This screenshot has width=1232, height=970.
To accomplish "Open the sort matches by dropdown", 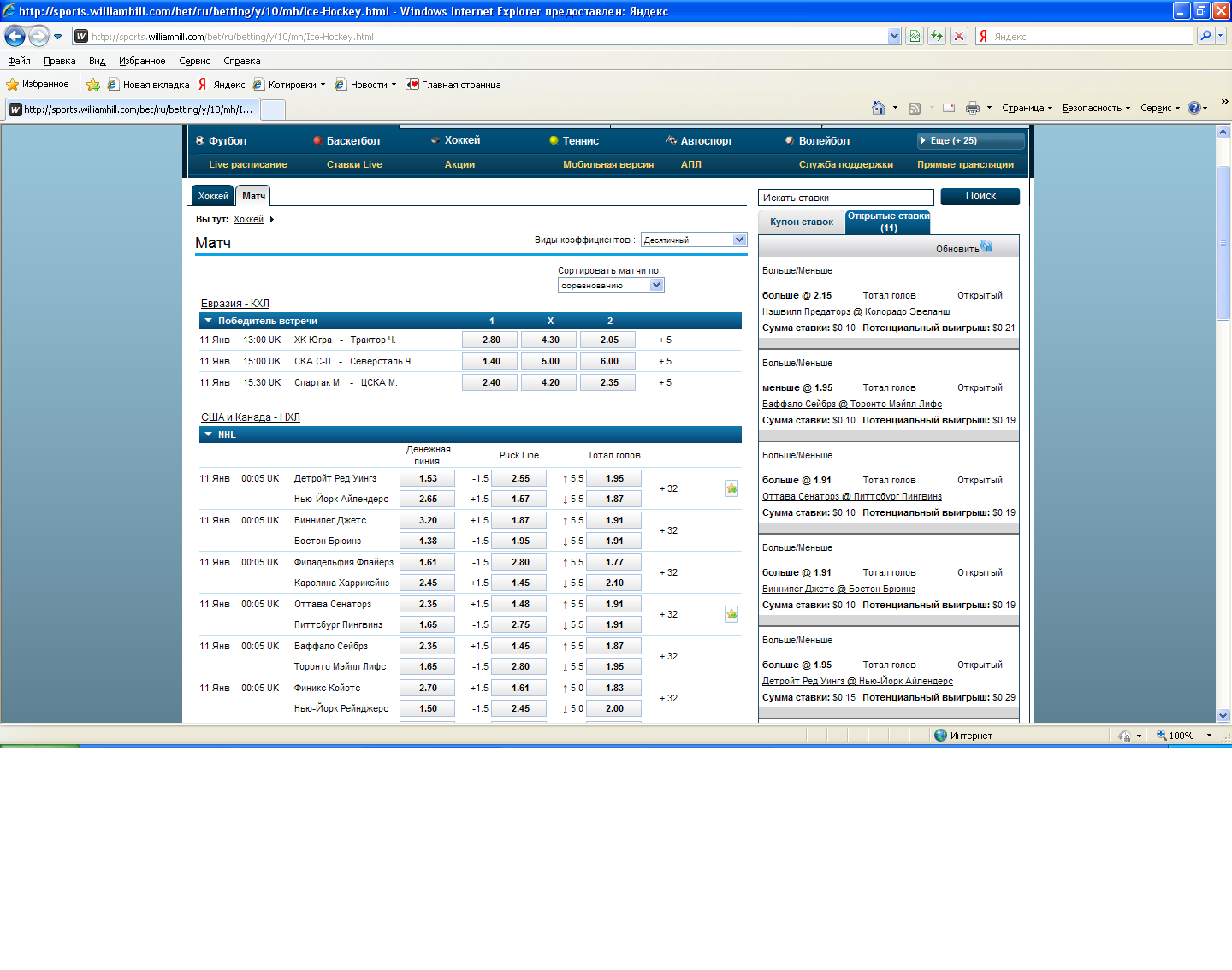I will click(656, 285).
